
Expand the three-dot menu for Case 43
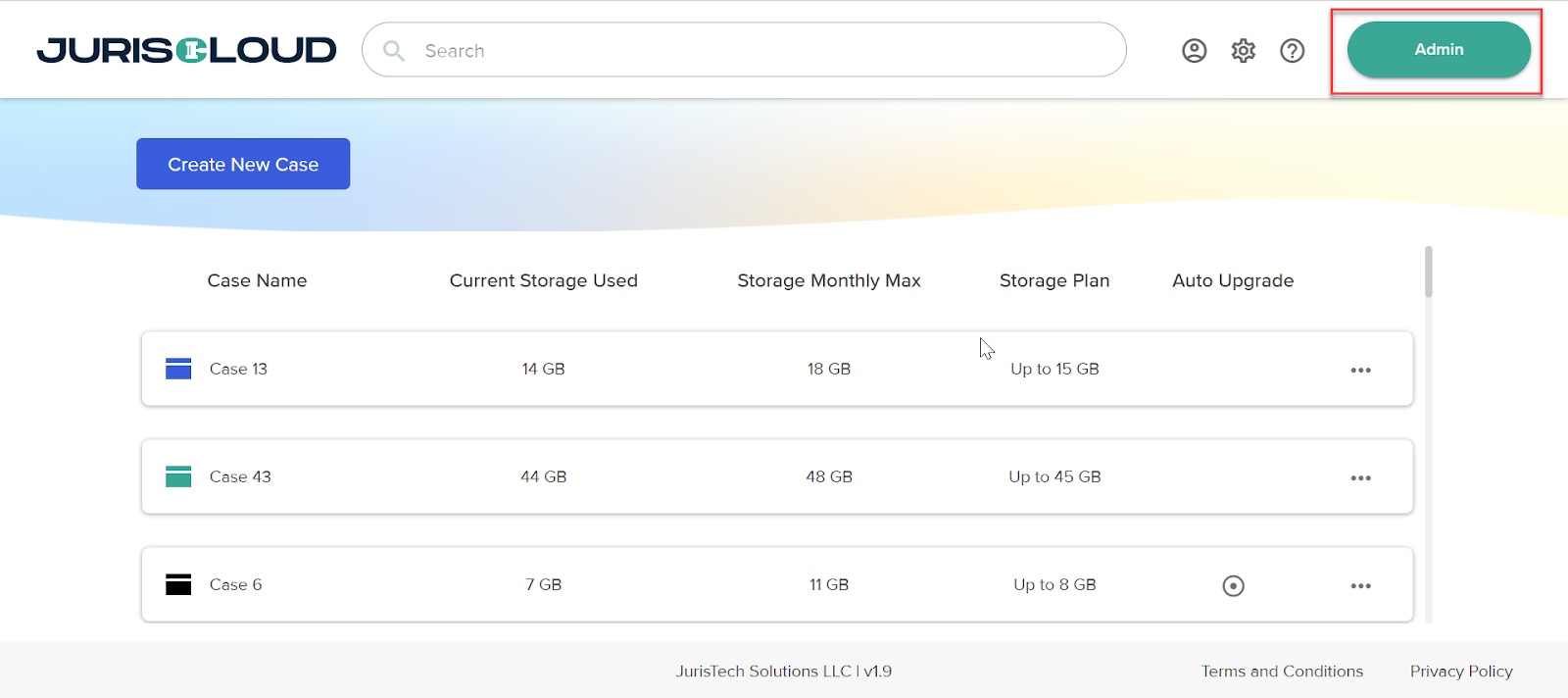click(1360, 477)
